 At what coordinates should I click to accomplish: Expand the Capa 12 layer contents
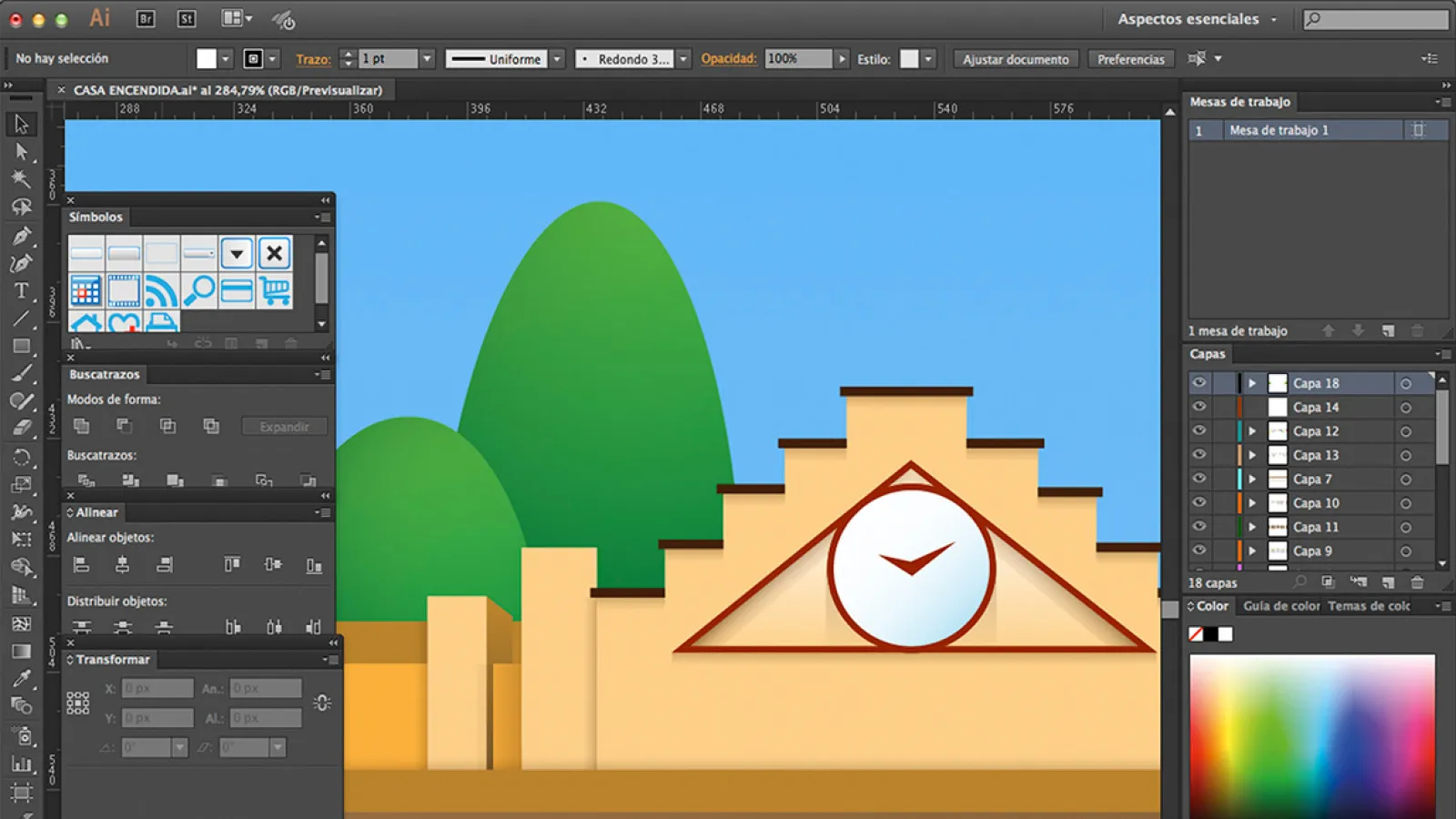1253,430
